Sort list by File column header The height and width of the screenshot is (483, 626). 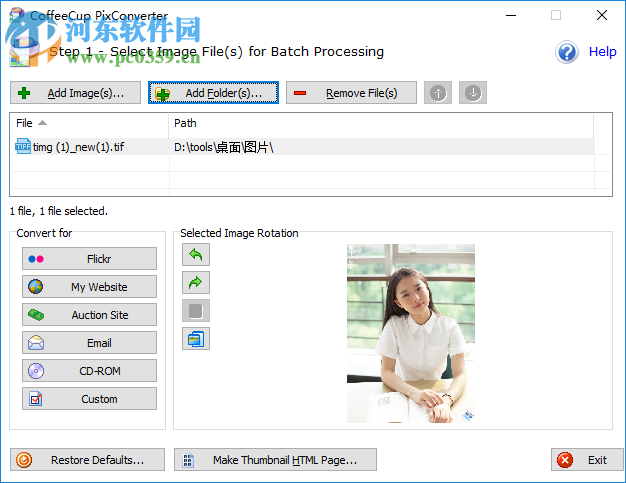click(89, 123)
